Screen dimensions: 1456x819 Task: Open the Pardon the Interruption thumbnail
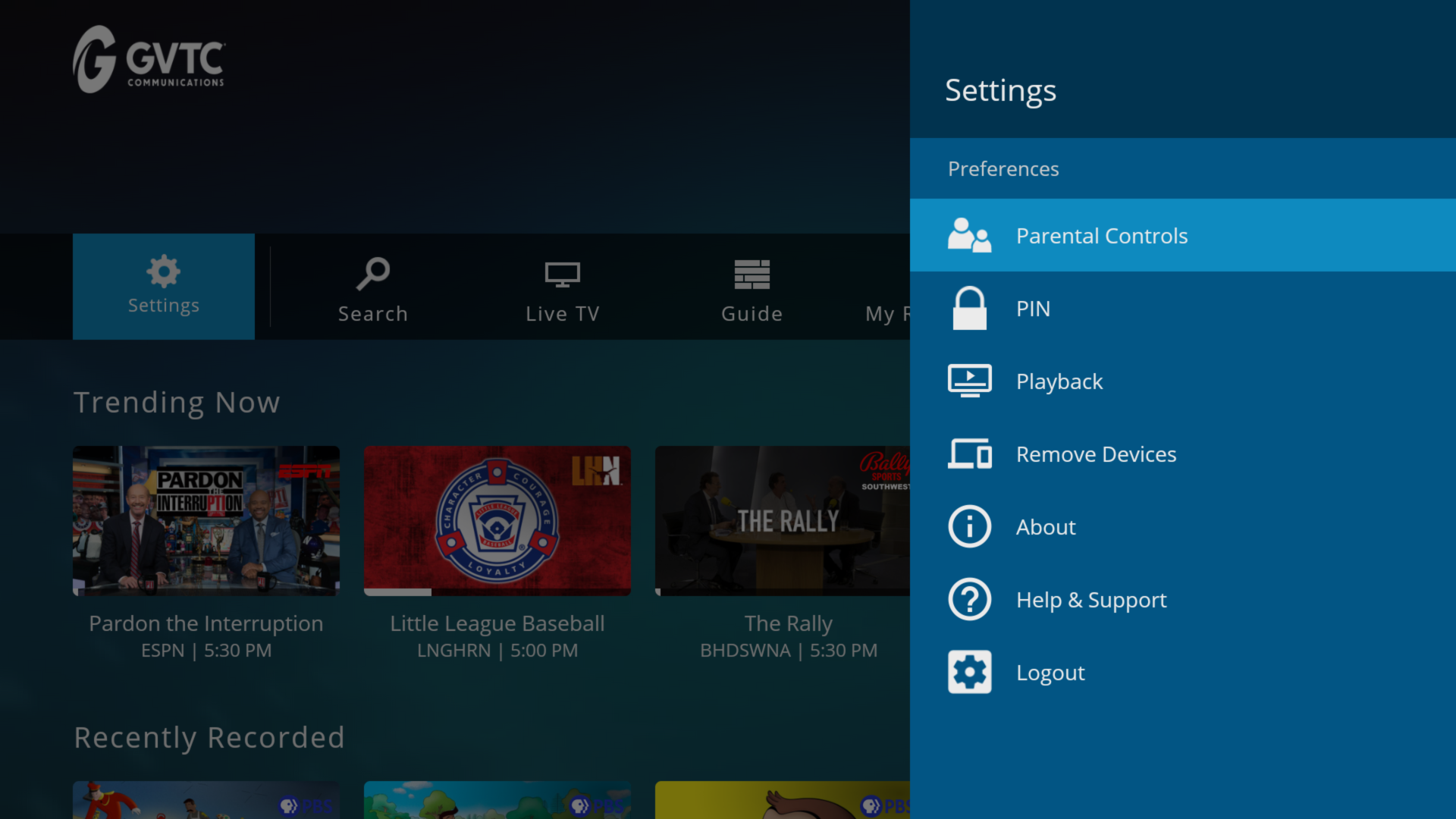click(x=206, y=520)
